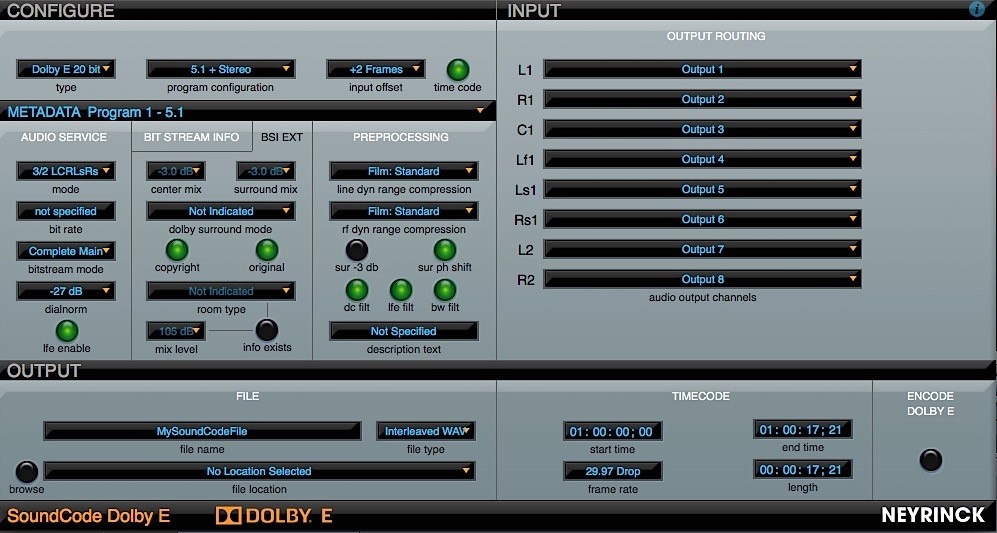The height and width of the screenshot is (533, 997).
Task: Open line dyn range compression dropdown
Action: tap(404, 171)
